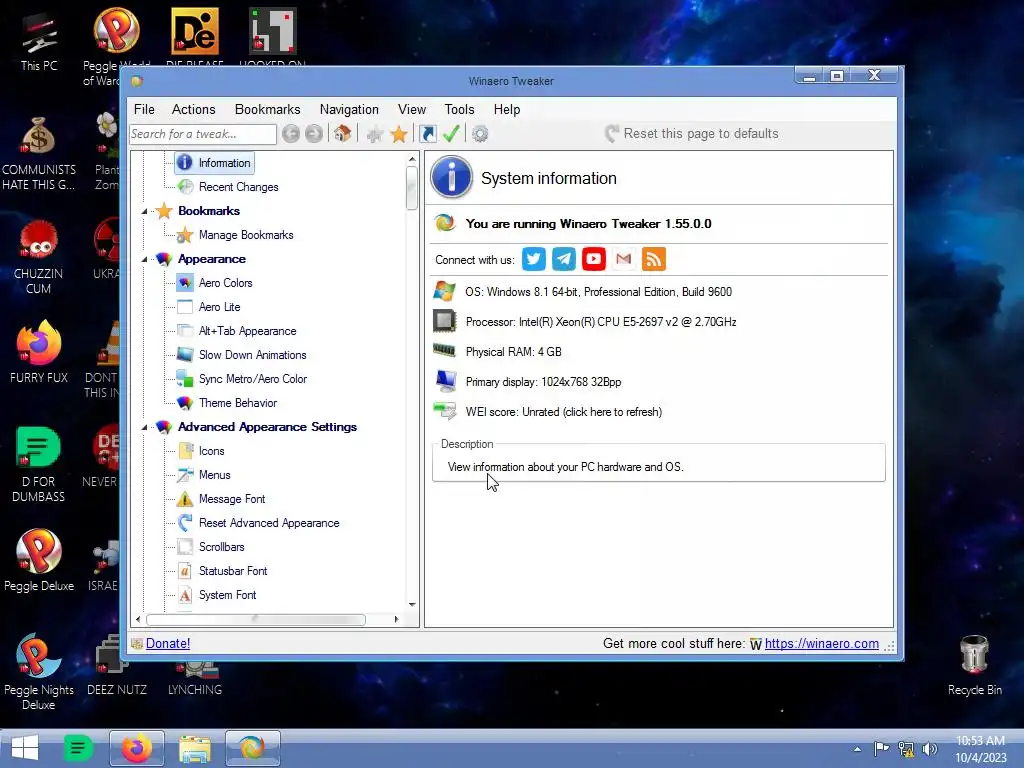The height and width of the screenshot is (768, 1024).
Task: Open settings gear icon in the toolbar
Action: [480, 134]
